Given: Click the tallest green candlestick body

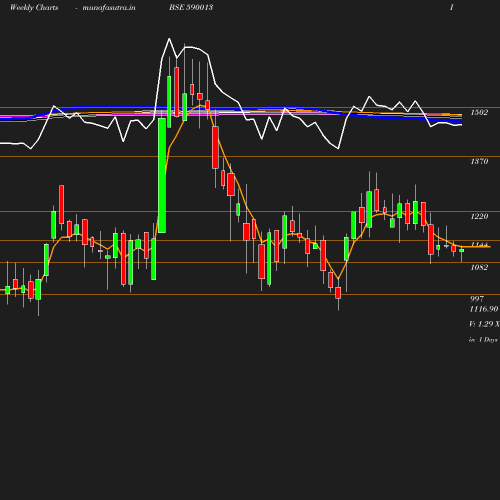Looking at the screenshot, I should click(x=162, y=175).
